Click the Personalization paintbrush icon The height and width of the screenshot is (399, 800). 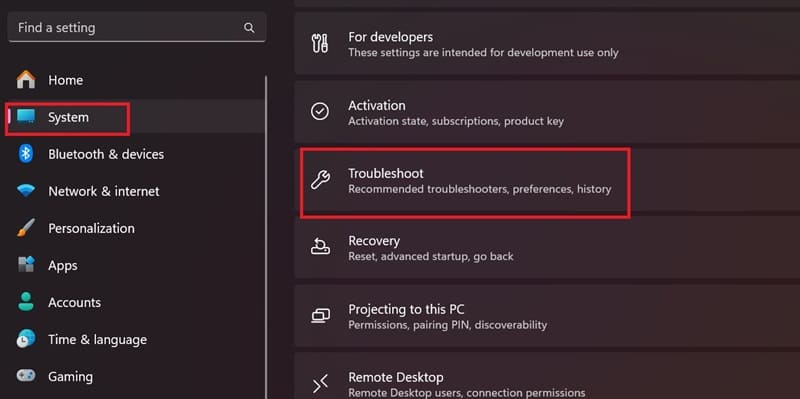[x=26, y=228]
